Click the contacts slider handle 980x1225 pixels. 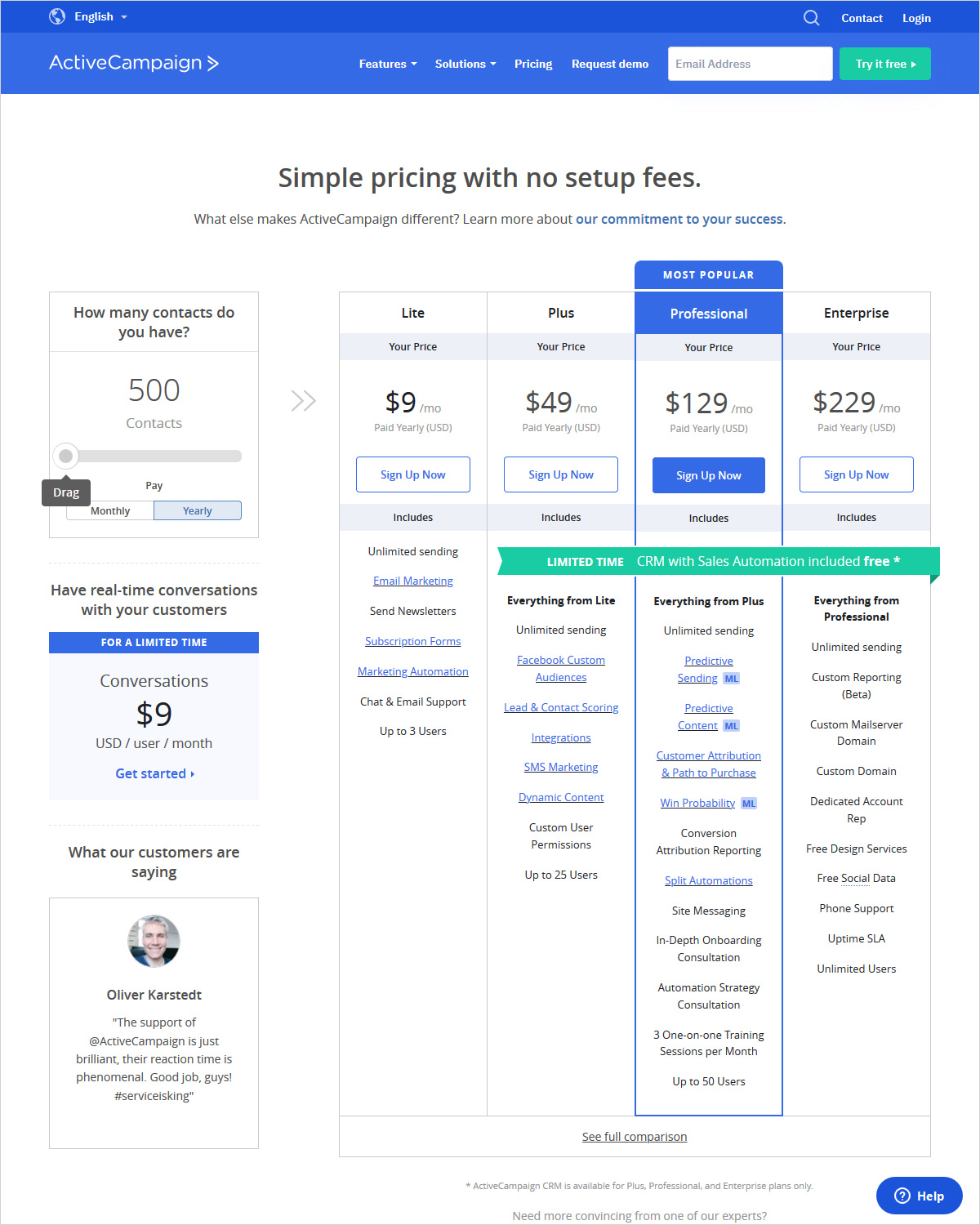pos(66,456)
